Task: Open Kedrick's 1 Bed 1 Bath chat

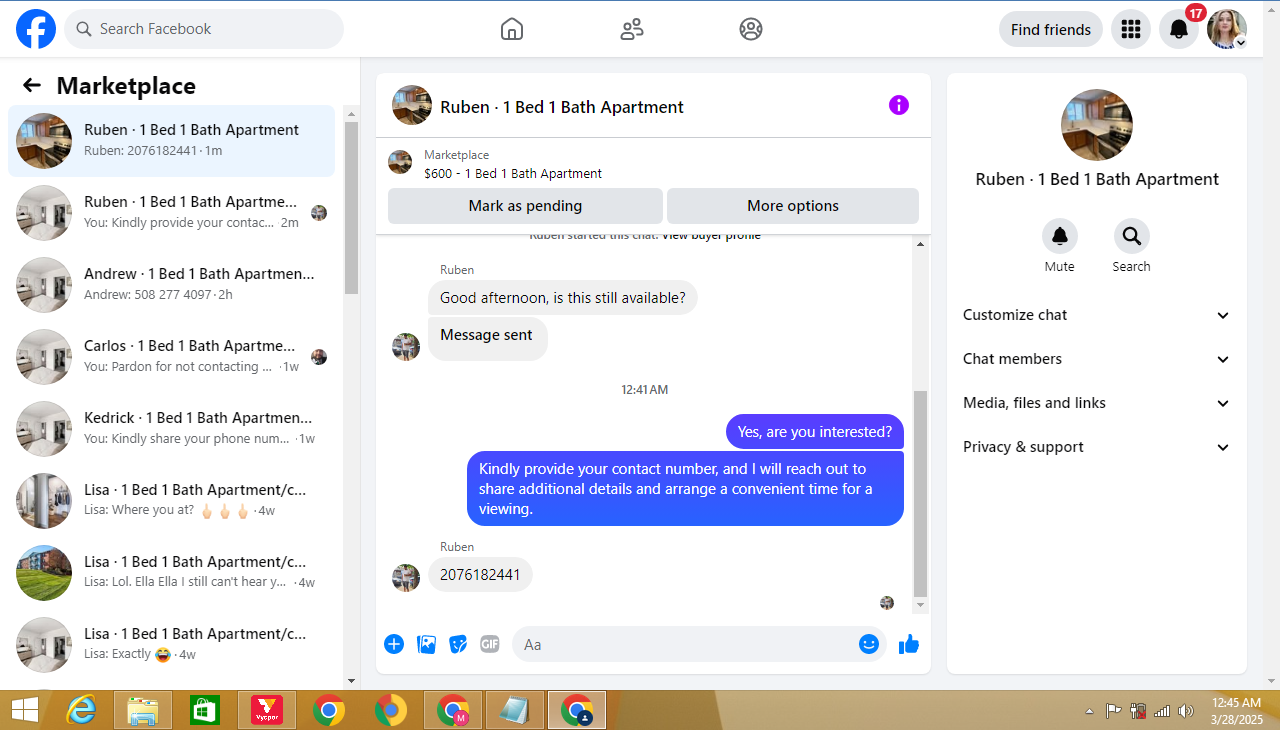Action: tap(172, 429)
